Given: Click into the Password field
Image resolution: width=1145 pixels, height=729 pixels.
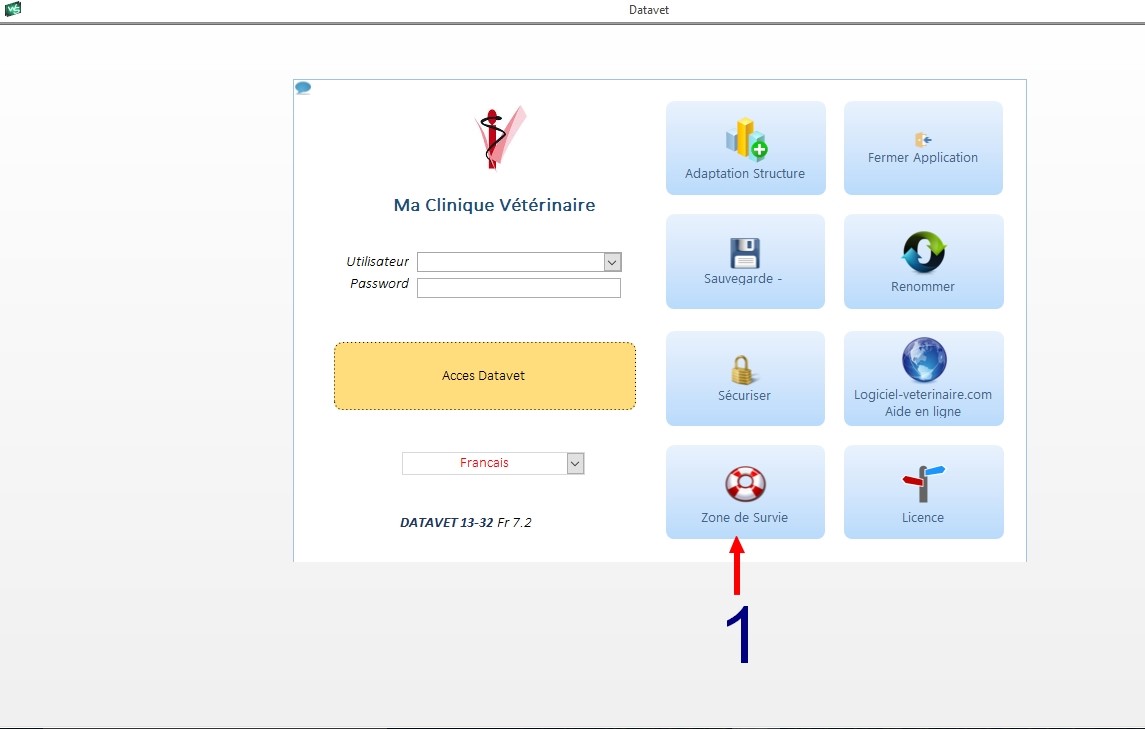Looking at the screenshot, I should pos(518,288).
